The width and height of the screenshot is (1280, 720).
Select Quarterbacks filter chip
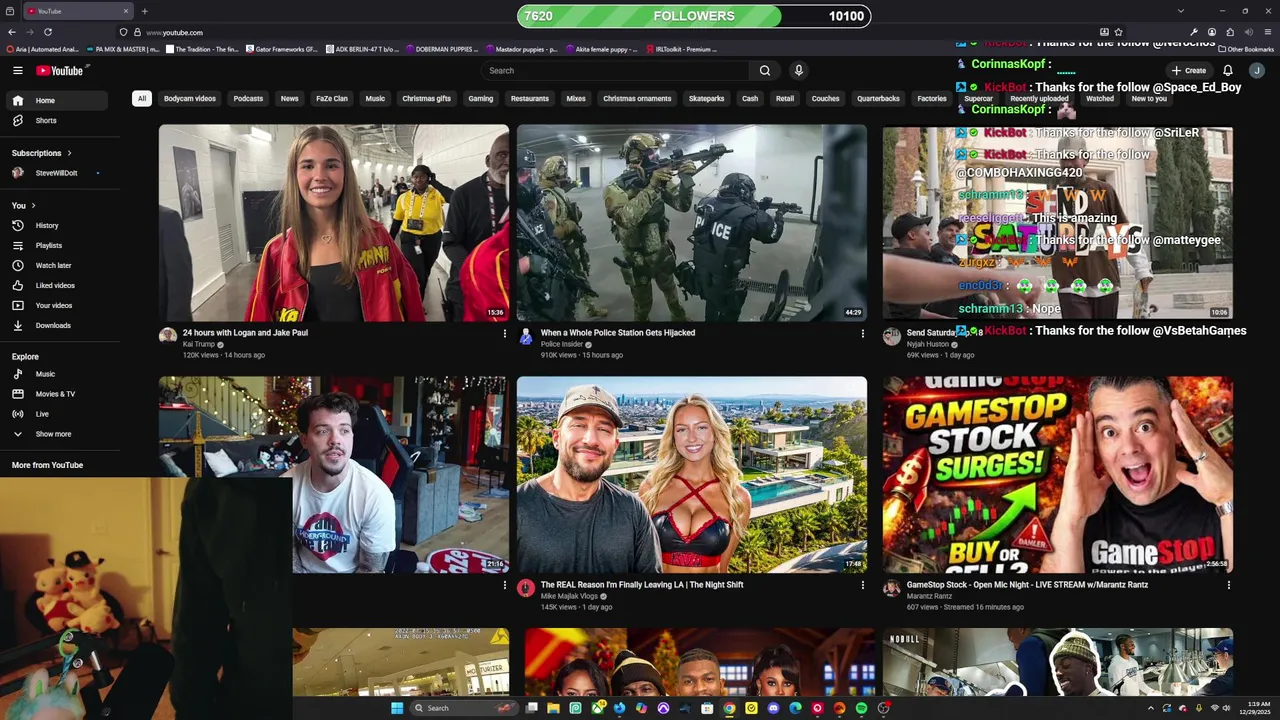(x=878, y=98)
